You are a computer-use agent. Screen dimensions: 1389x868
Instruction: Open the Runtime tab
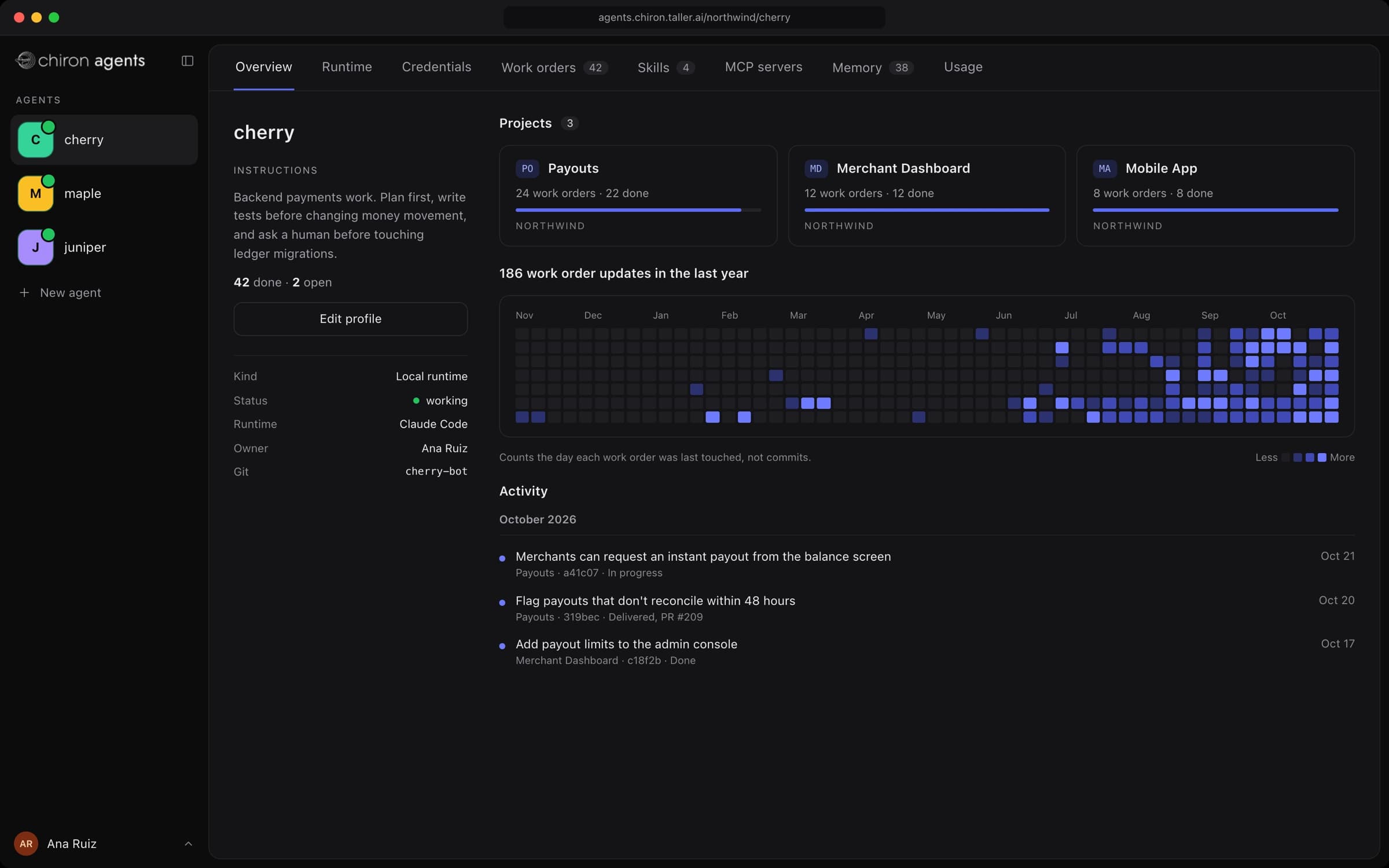(347, 67)
